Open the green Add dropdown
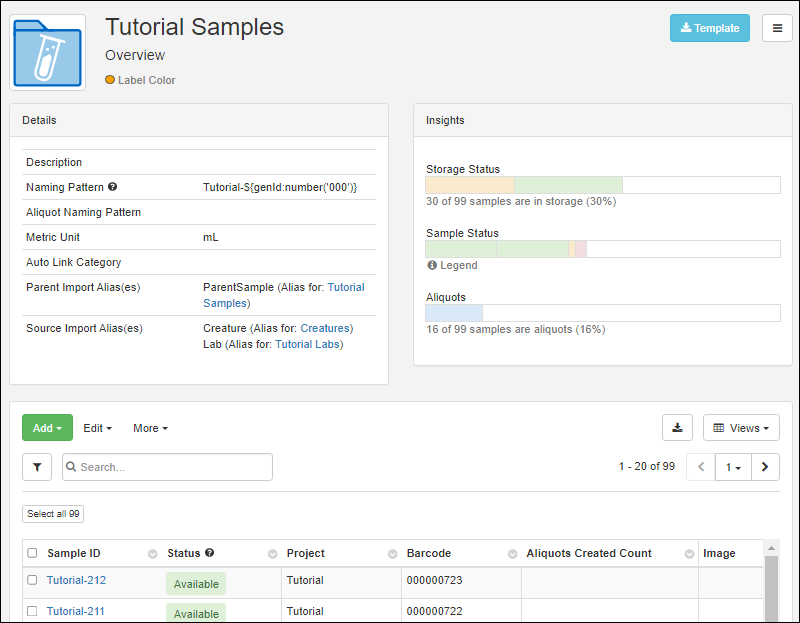This screenshot has height=623, width=800. [47, 428]
